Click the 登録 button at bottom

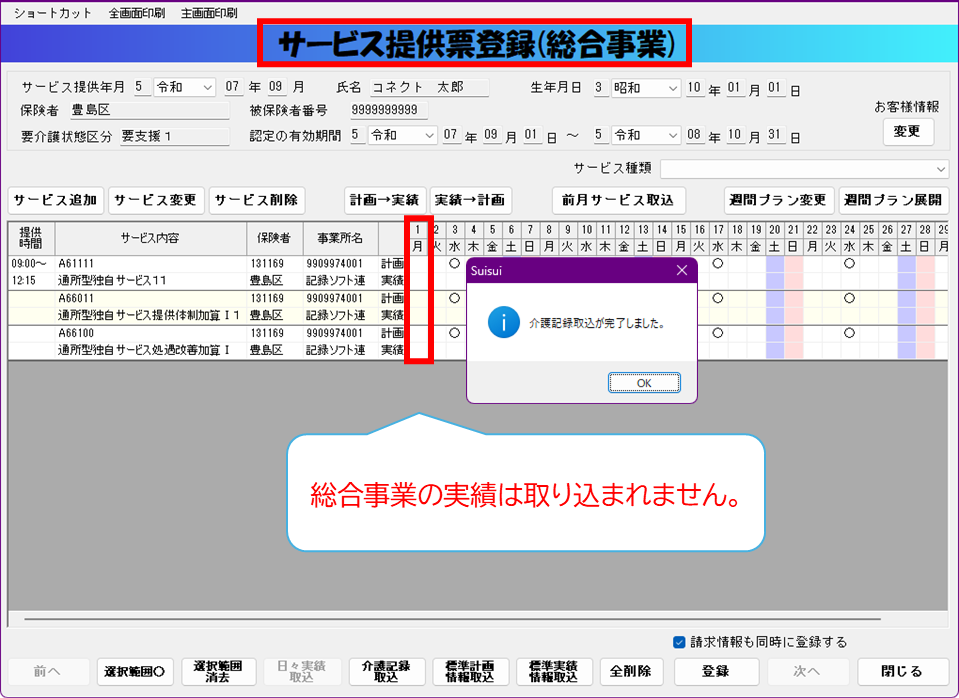click(x=714, y=671)
